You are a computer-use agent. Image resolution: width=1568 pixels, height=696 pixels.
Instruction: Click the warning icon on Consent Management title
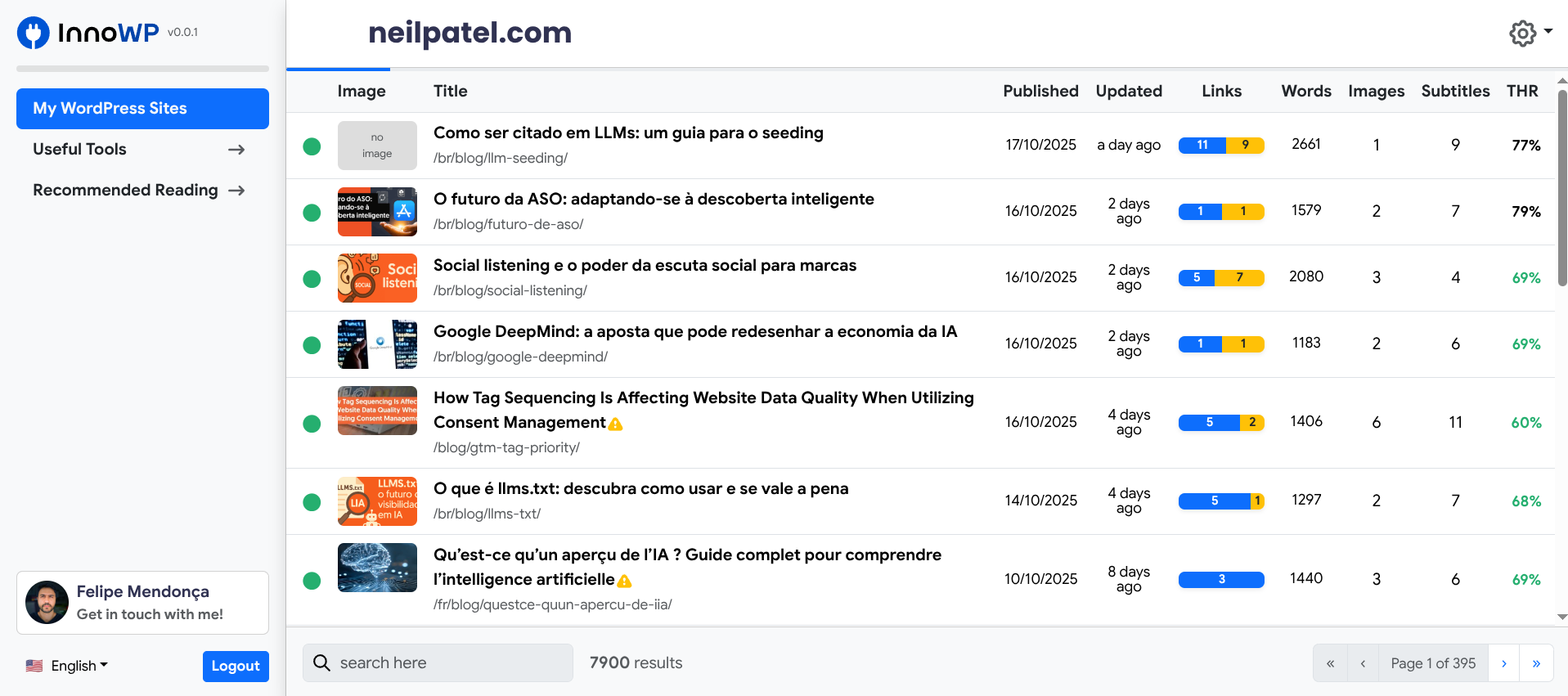616,424
